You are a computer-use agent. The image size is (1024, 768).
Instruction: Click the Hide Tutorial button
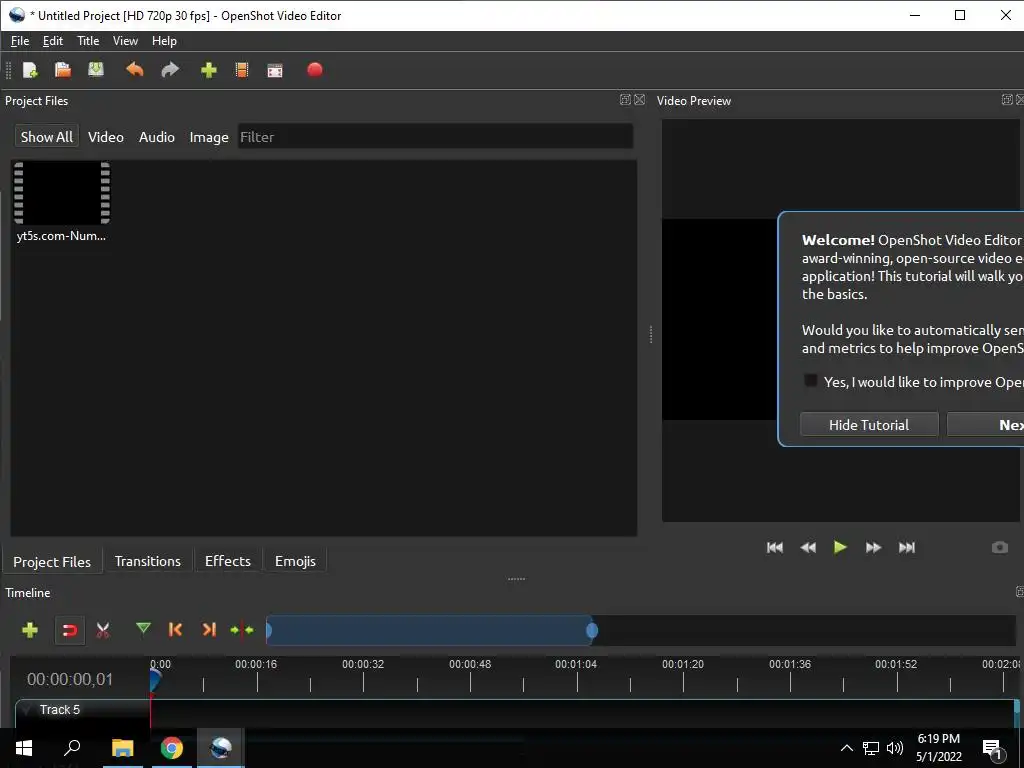[869, 424]
